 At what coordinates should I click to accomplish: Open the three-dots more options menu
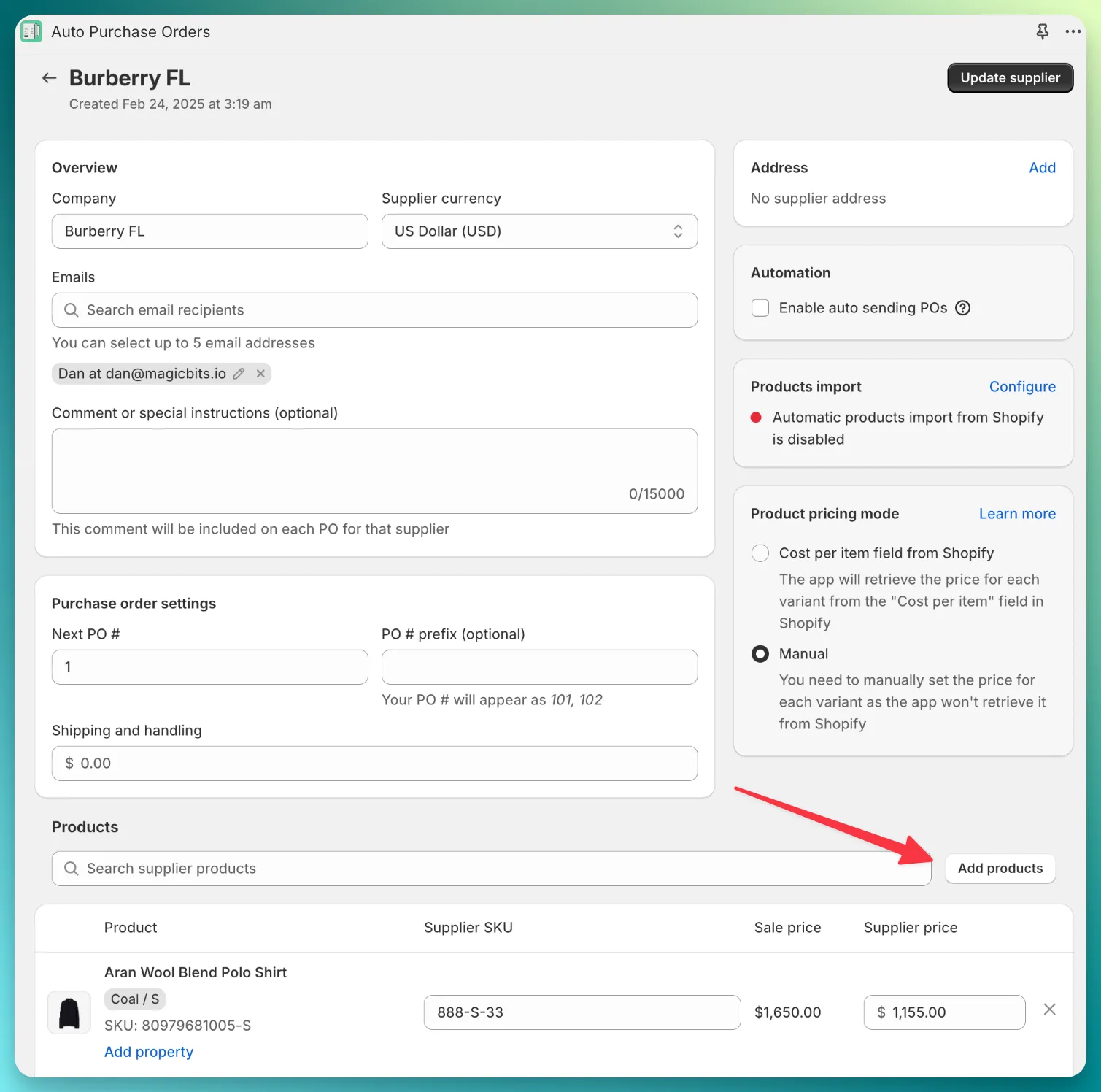coord(1073,31)
